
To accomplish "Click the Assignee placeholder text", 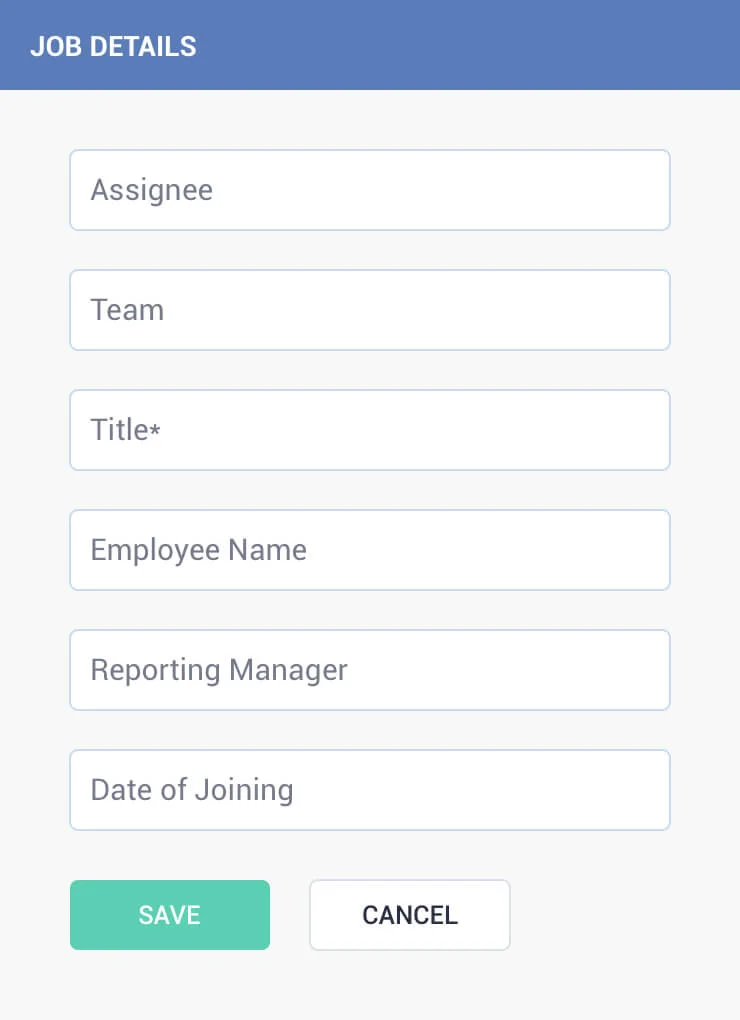I will click(x=152, y=191).
